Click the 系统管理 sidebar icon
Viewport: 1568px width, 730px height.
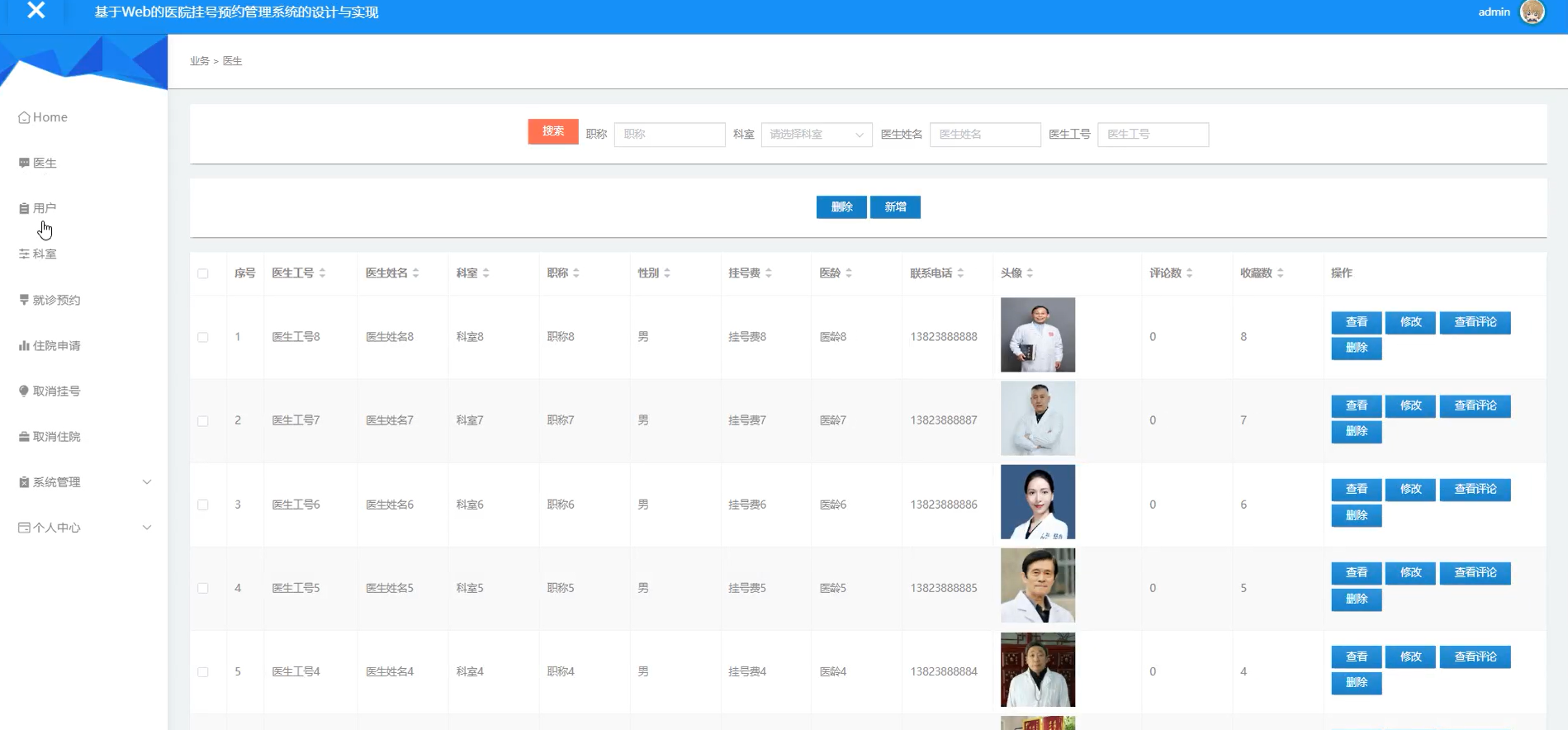click(24, 482)
